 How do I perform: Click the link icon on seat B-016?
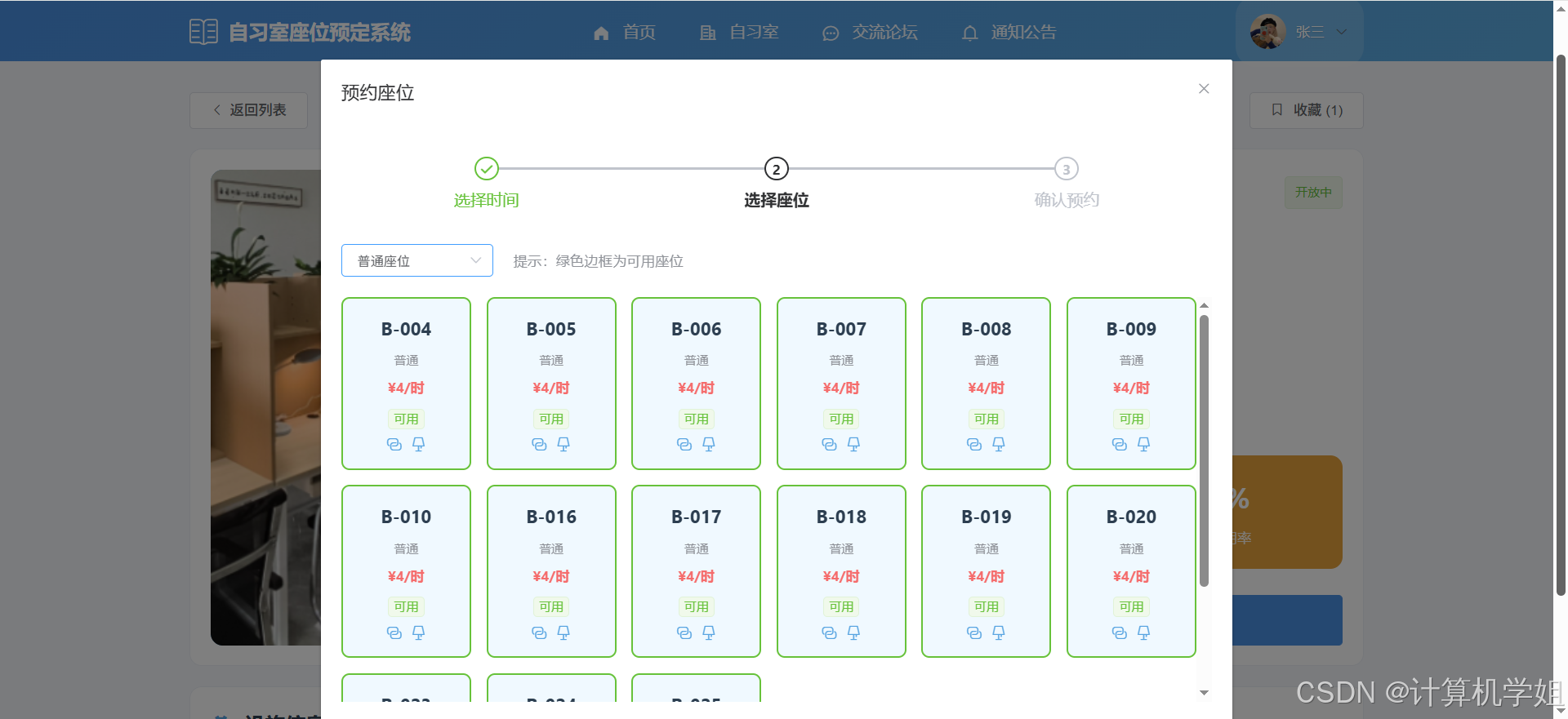pos(539,633)
